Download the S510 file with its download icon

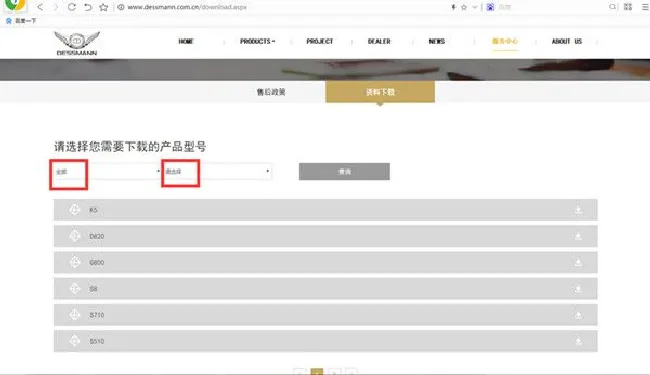point(578,341)
